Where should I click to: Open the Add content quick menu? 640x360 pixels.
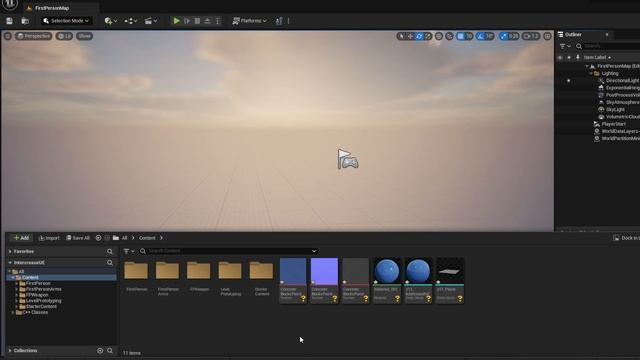click(111, 21)
